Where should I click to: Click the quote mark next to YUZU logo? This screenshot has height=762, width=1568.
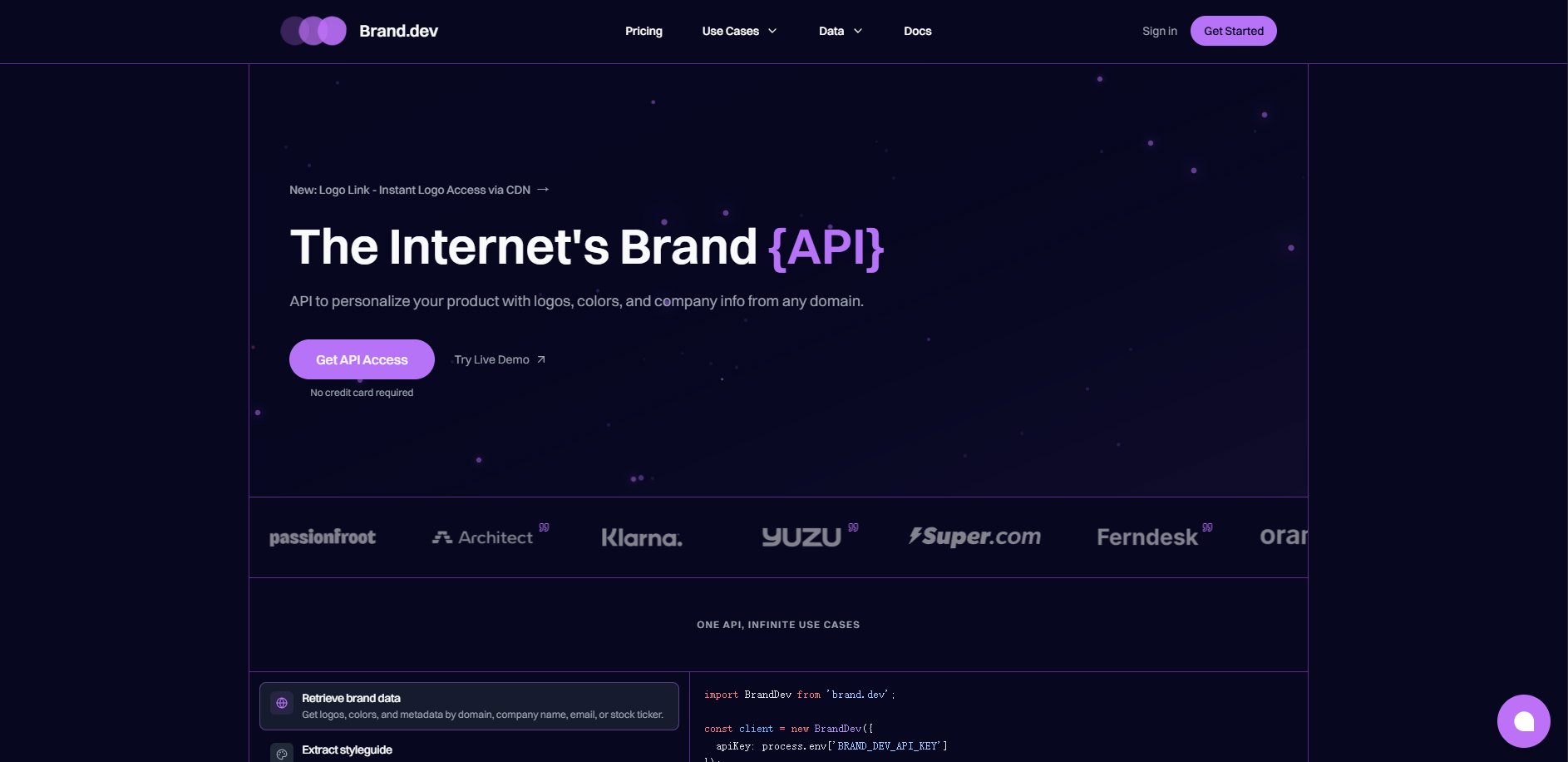pyautogui.click(x=853, y=527)
